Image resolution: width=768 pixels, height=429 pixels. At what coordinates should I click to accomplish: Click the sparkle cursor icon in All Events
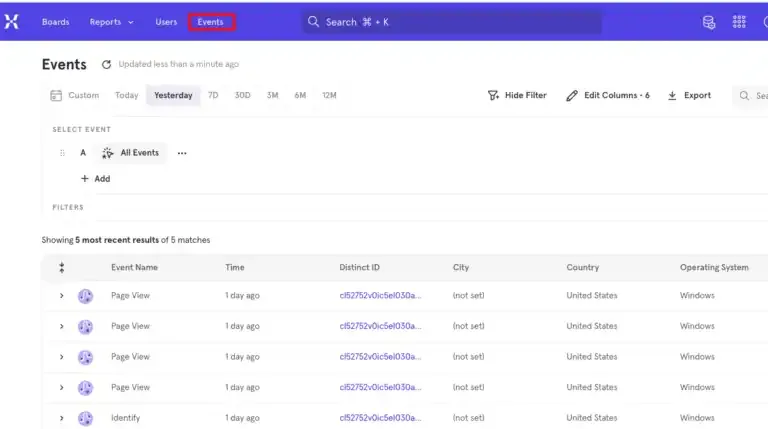107,153
